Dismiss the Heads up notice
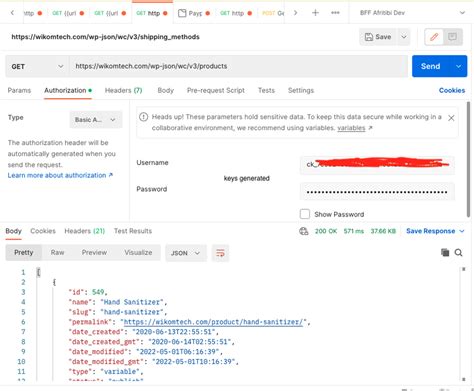The height and width of the screenshot is (391, 474). 451,118
